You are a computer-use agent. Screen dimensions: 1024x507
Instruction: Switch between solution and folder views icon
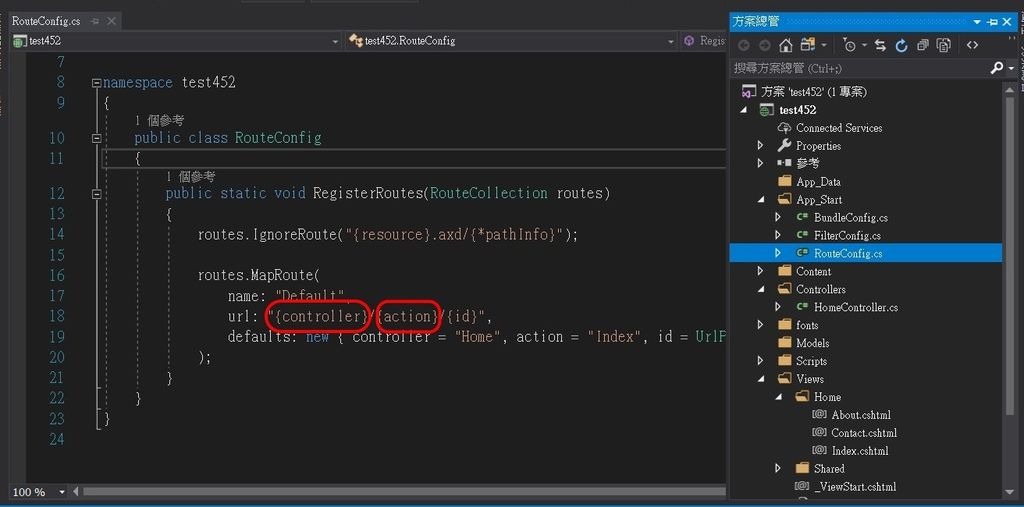tap(808, 45)
